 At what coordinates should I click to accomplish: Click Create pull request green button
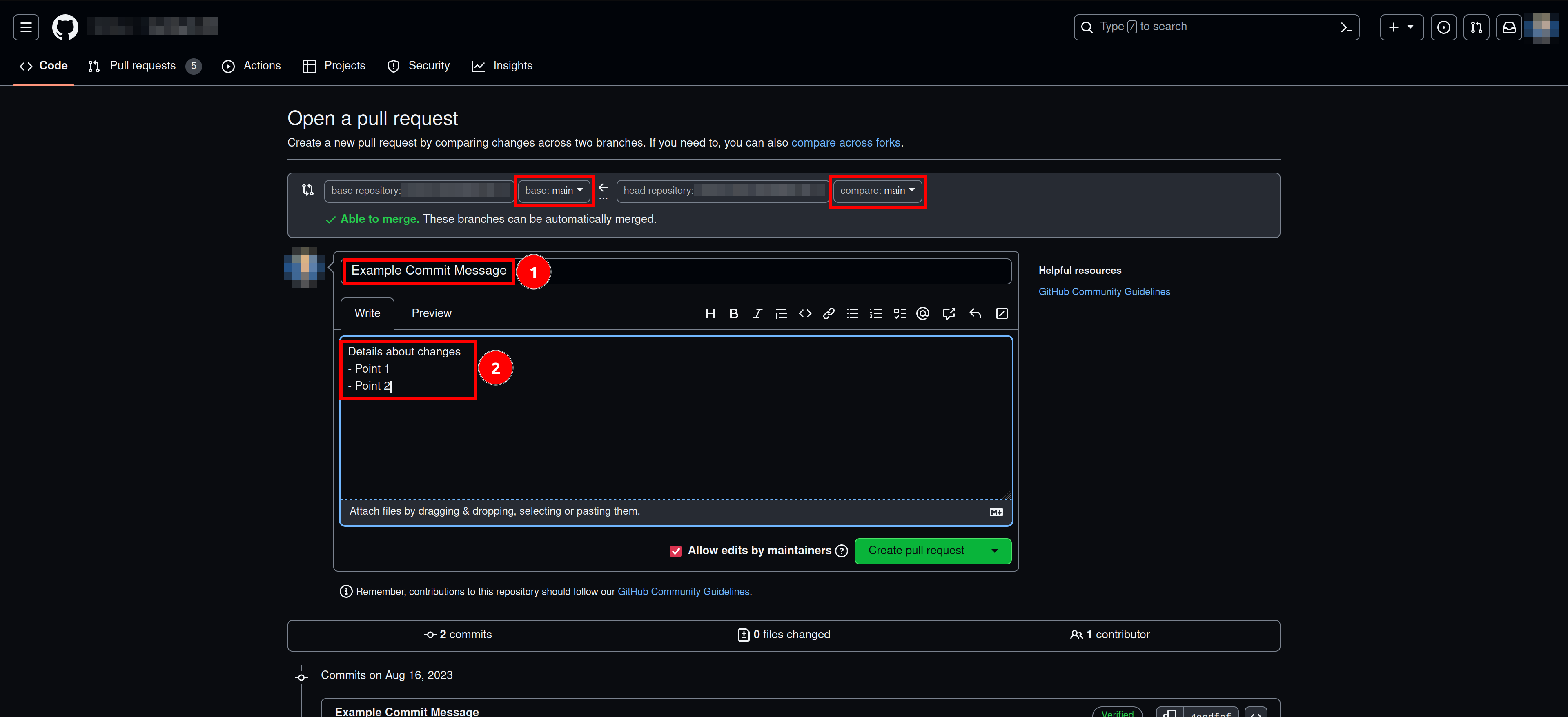tap(916, 550)
